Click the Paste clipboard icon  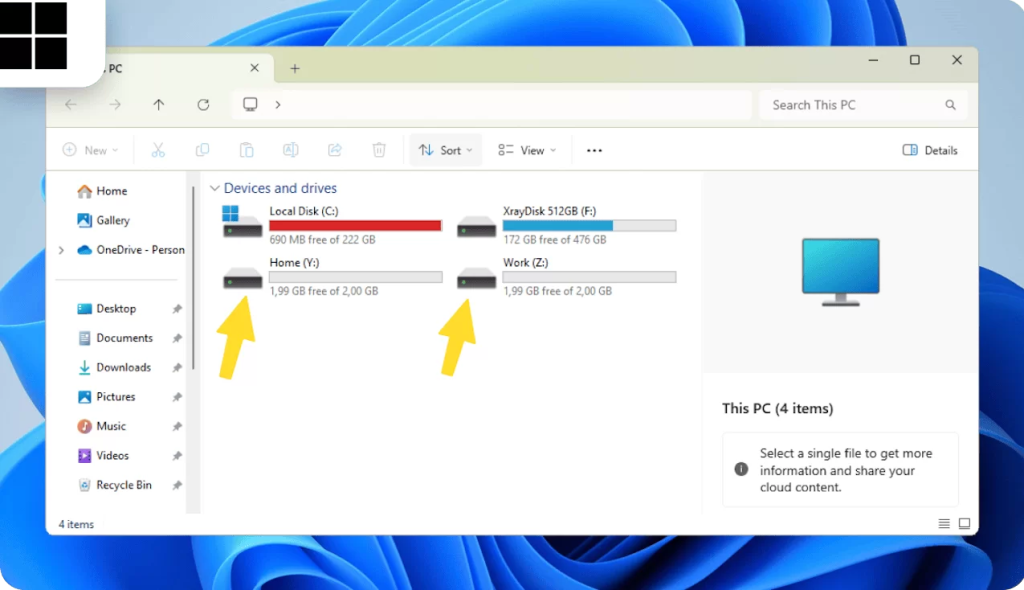click(246, 150)
